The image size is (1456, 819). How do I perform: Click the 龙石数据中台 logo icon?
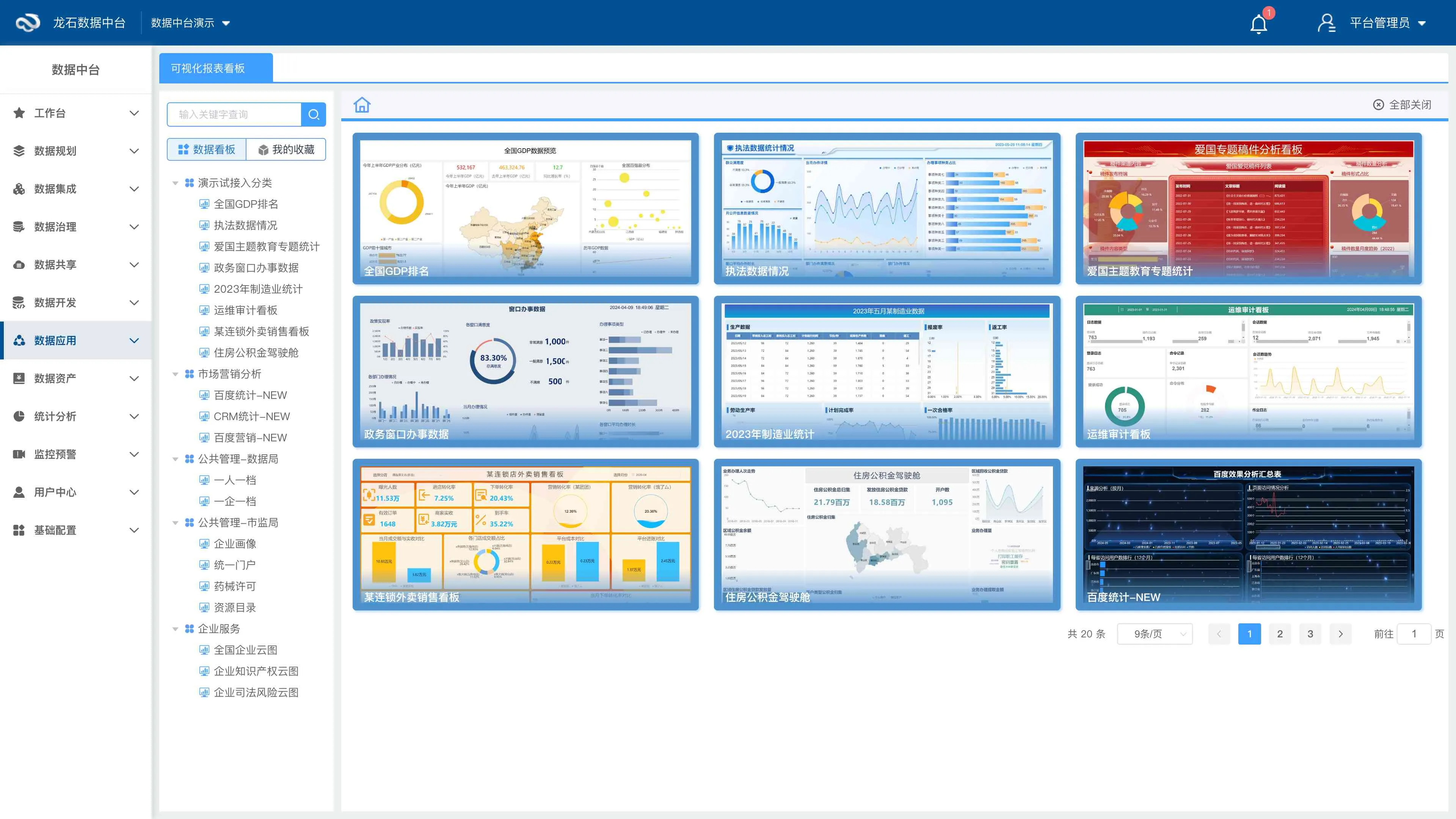pos(27,23)
